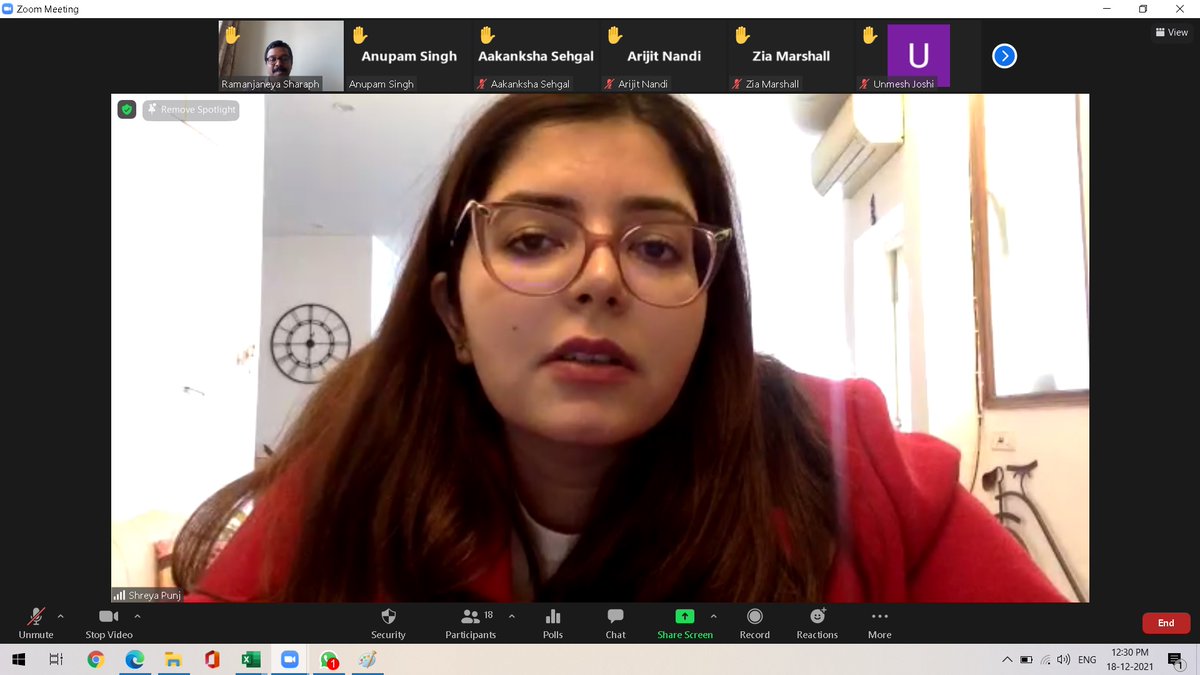The width and height of the screenshot is (1200, 675).
Task: Change ENG input language in taskbar
Action: click(x=1087, y=660)
